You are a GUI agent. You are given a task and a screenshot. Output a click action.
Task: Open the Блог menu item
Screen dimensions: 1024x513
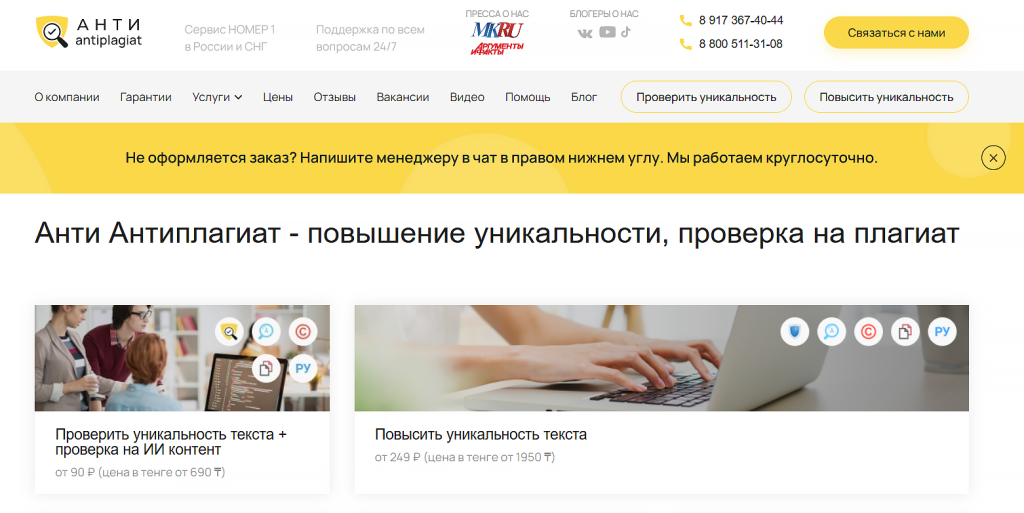click(584, 97)
